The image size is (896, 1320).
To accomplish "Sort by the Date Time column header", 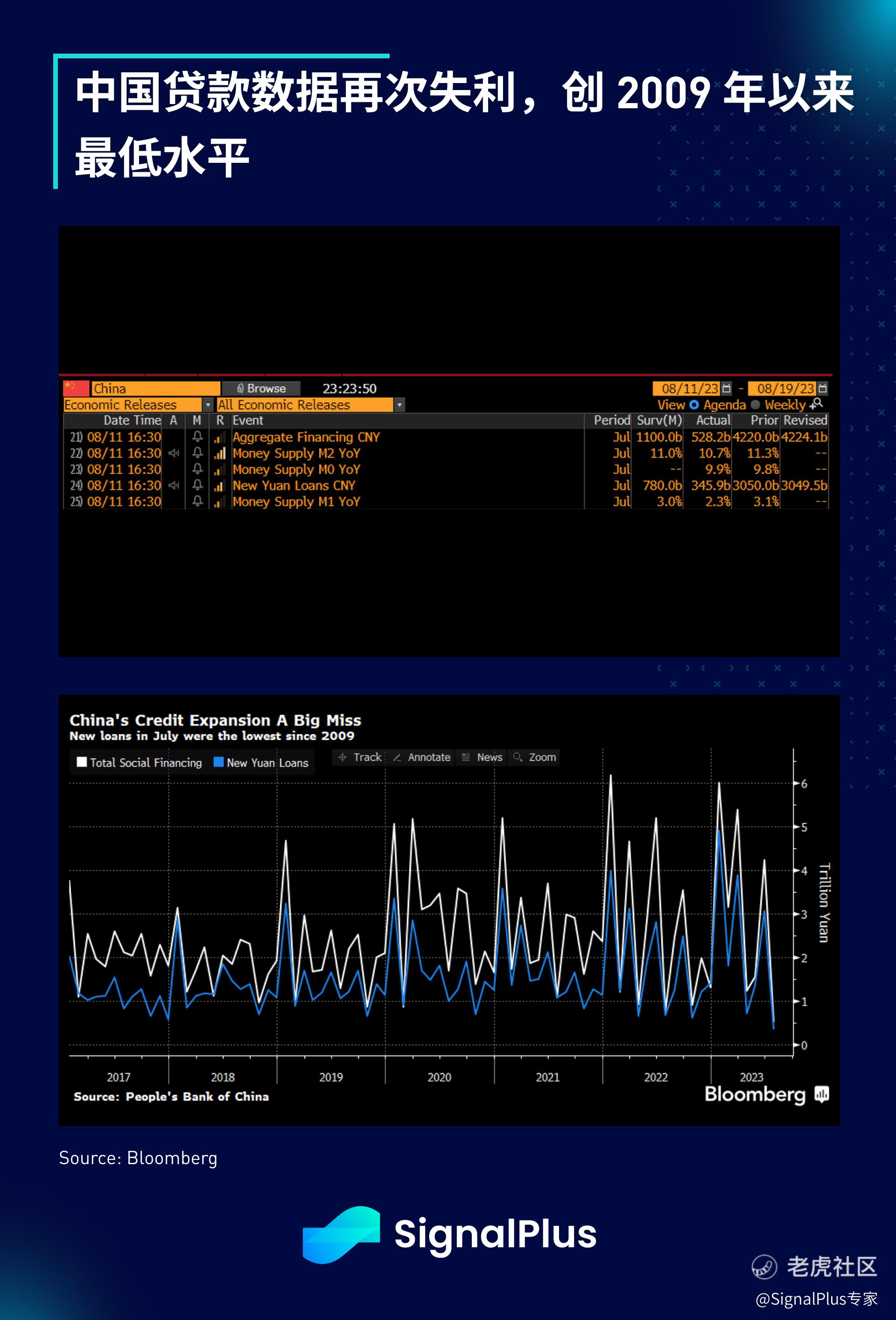I will [x=132, y=420].
